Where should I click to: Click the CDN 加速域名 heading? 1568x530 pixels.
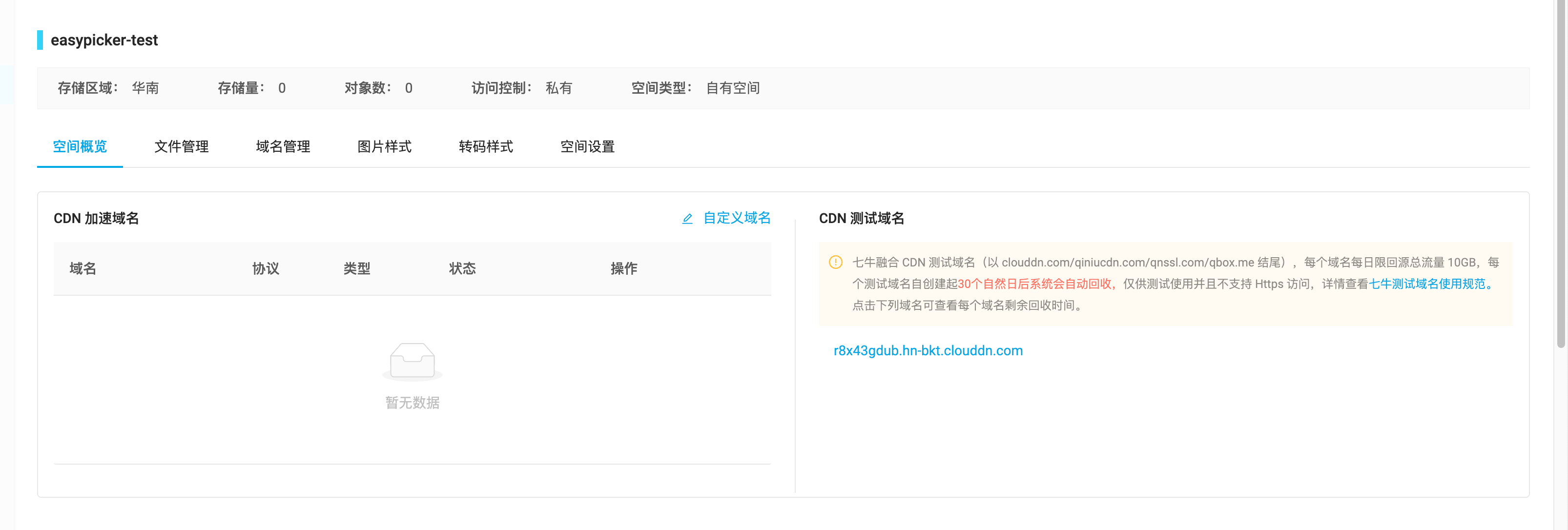(96, 219)
